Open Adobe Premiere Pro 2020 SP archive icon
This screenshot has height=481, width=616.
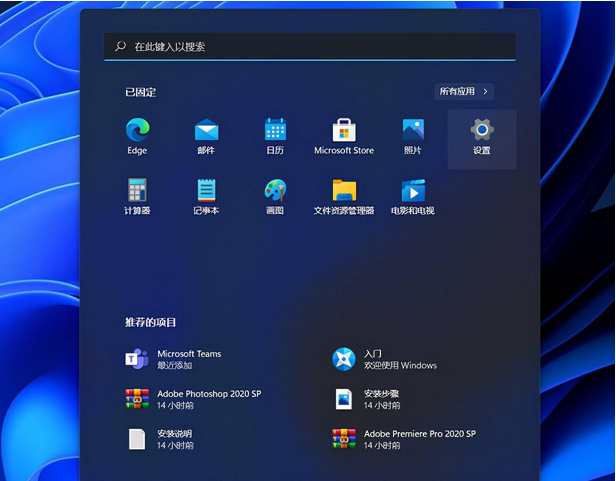pos(344,439)
